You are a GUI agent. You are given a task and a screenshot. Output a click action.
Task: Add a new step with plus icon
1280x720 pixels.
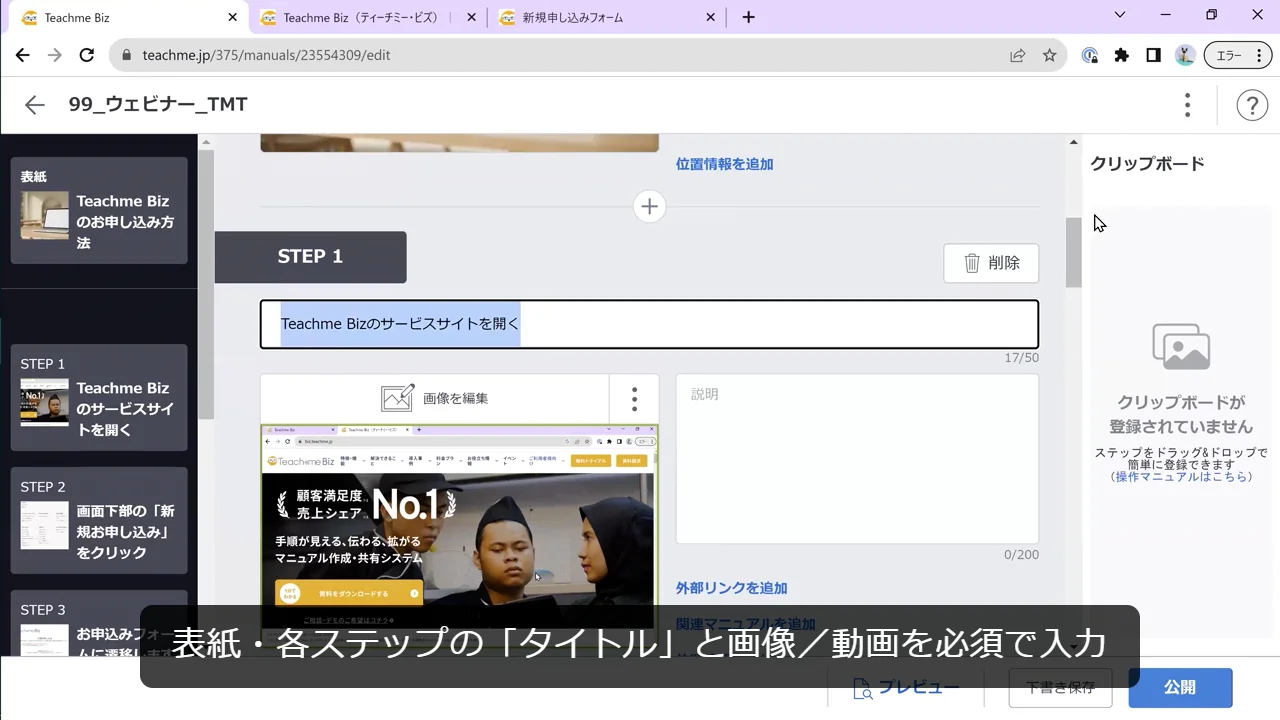pos(649,206)
